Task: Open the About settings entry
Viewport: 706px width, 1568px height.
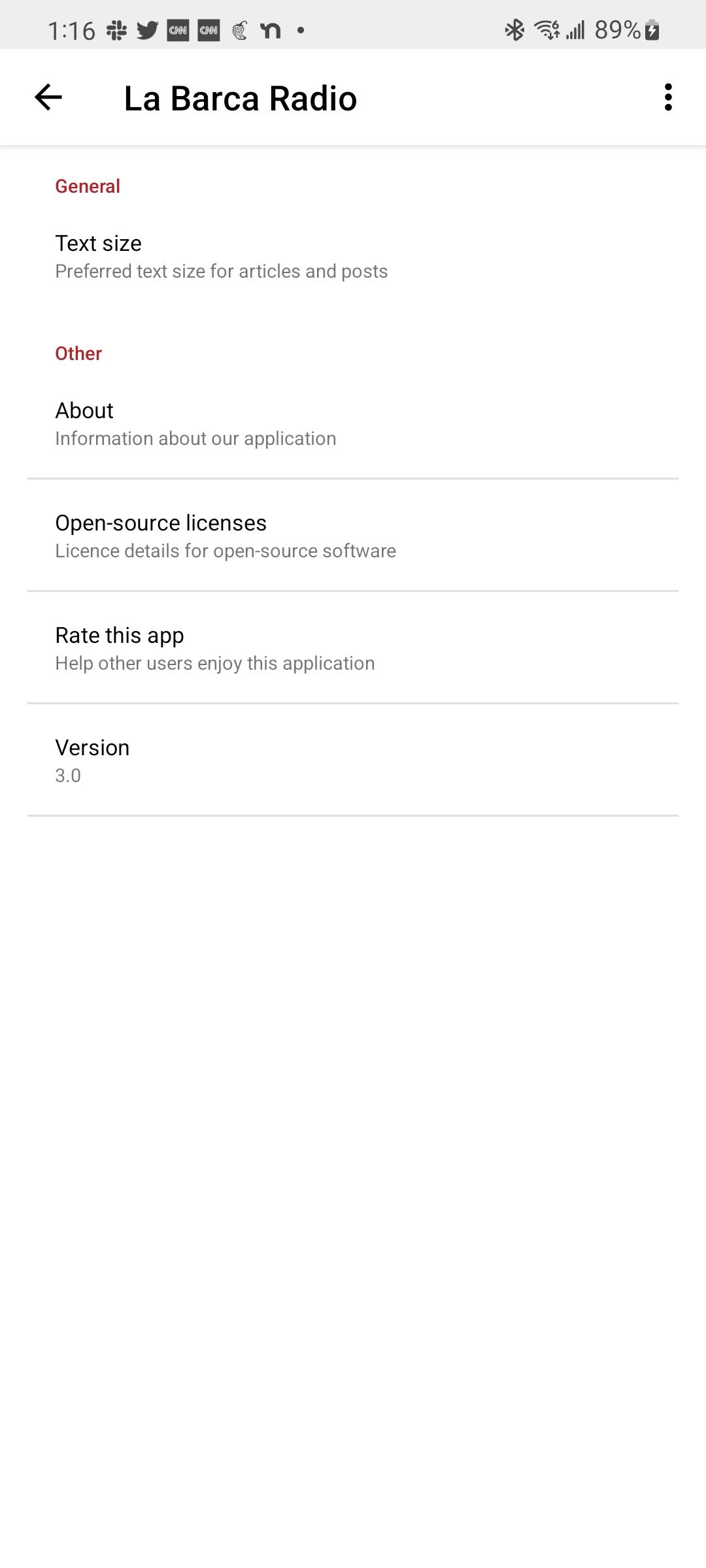Action: 353,423
